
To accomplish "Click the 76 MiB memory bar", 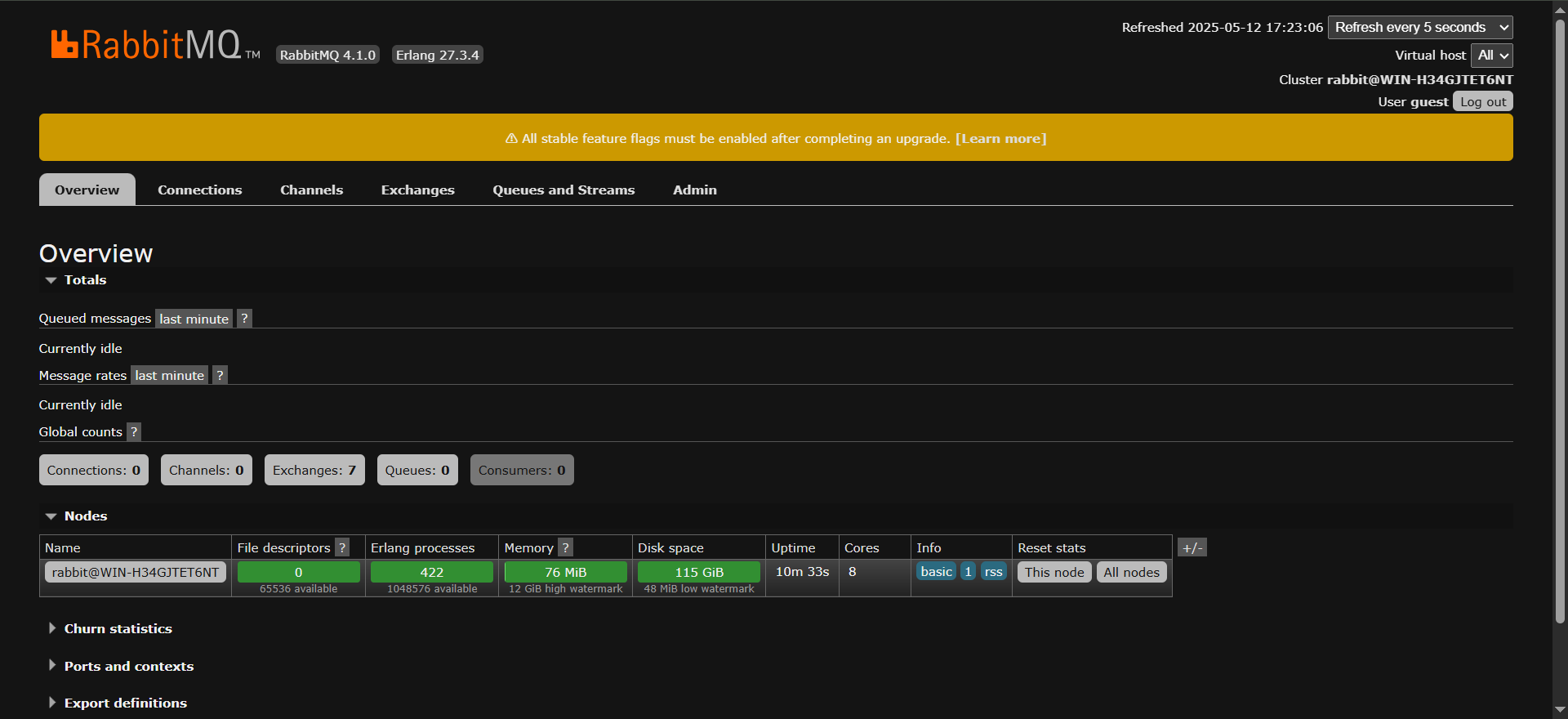I will 566,572.
